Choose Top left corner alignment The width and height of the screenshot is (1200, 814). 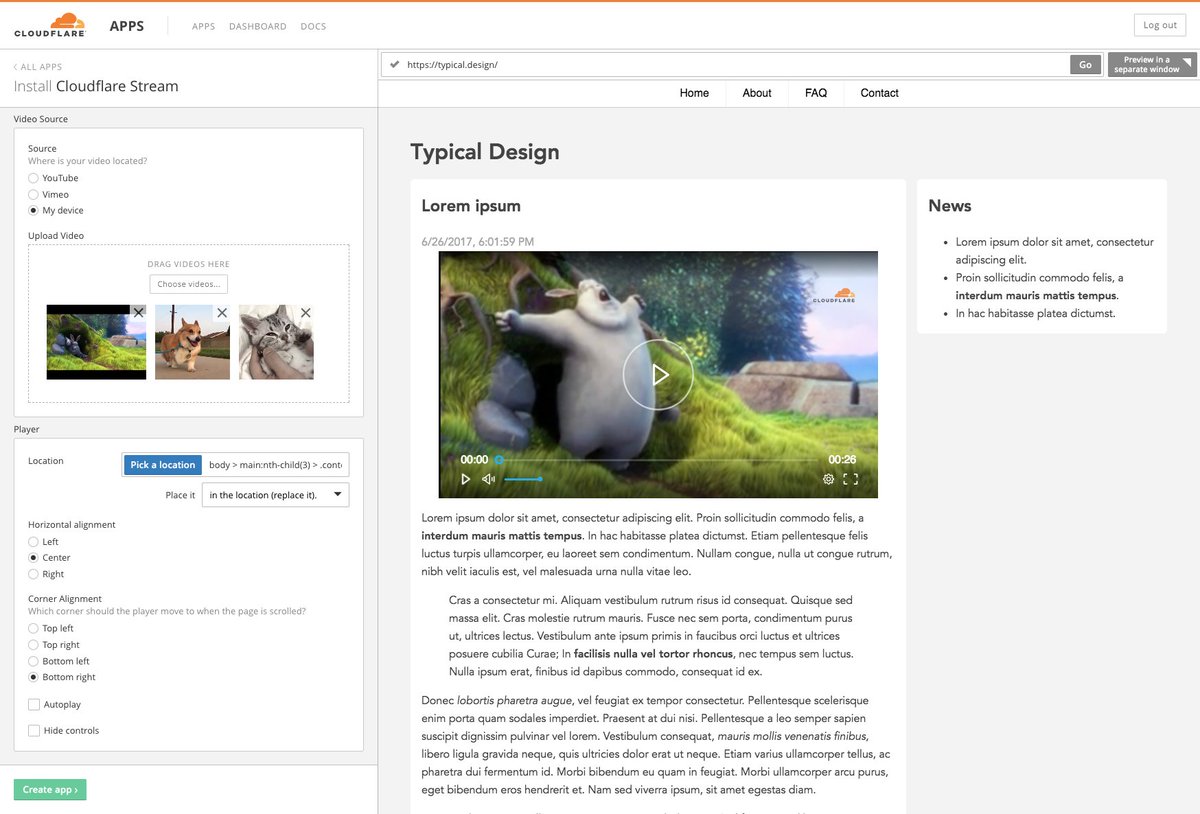[33, 628]
